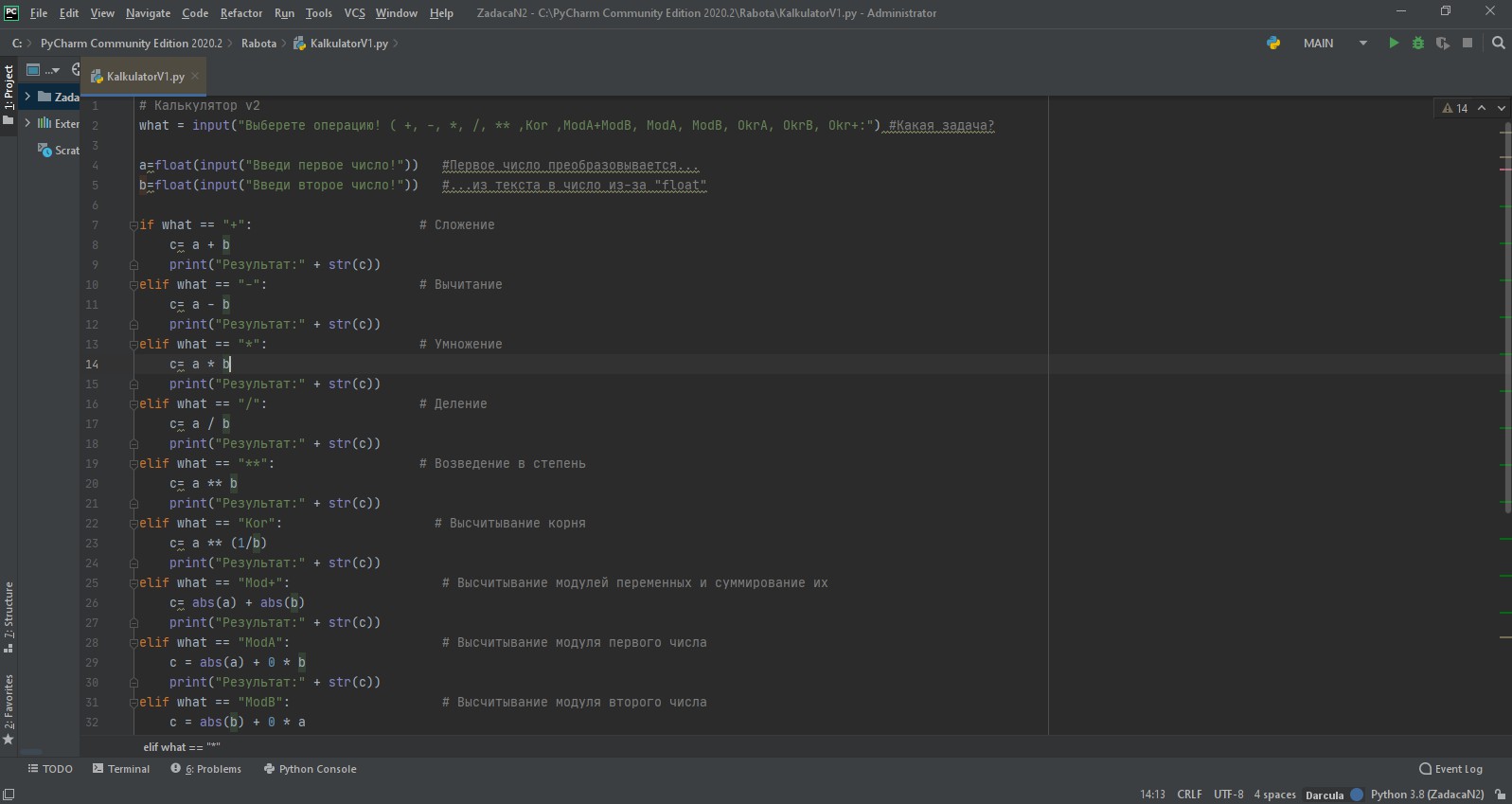Click the 14:13 caret position indicator
The width and height of the screenshot is (1512, 804).
[x=1152, y=795]
